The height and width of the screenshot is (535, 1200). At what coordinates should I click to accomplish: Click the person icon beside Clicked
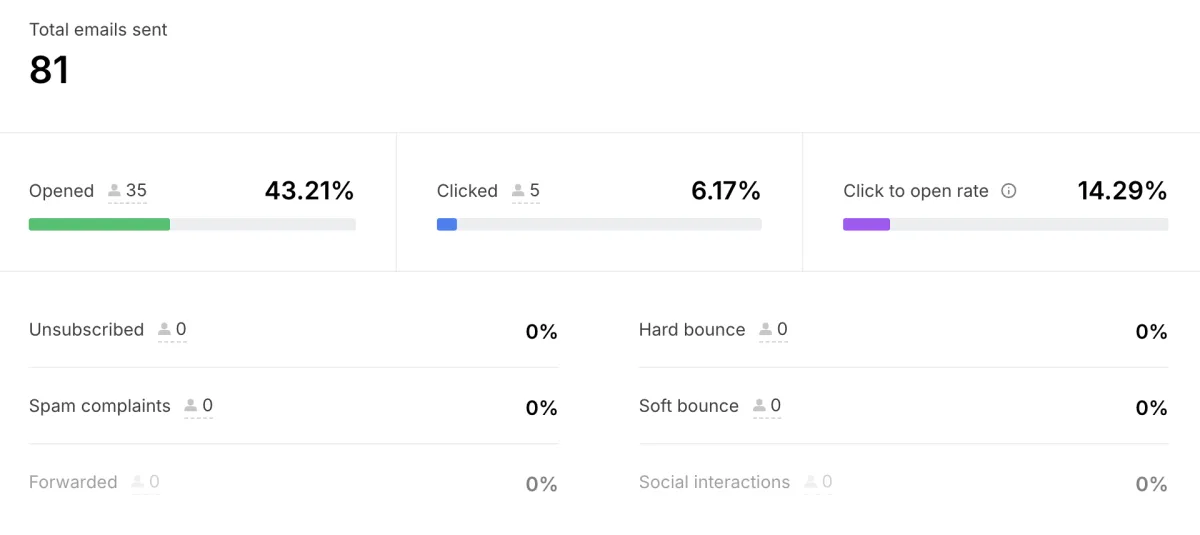coord(518,191)
